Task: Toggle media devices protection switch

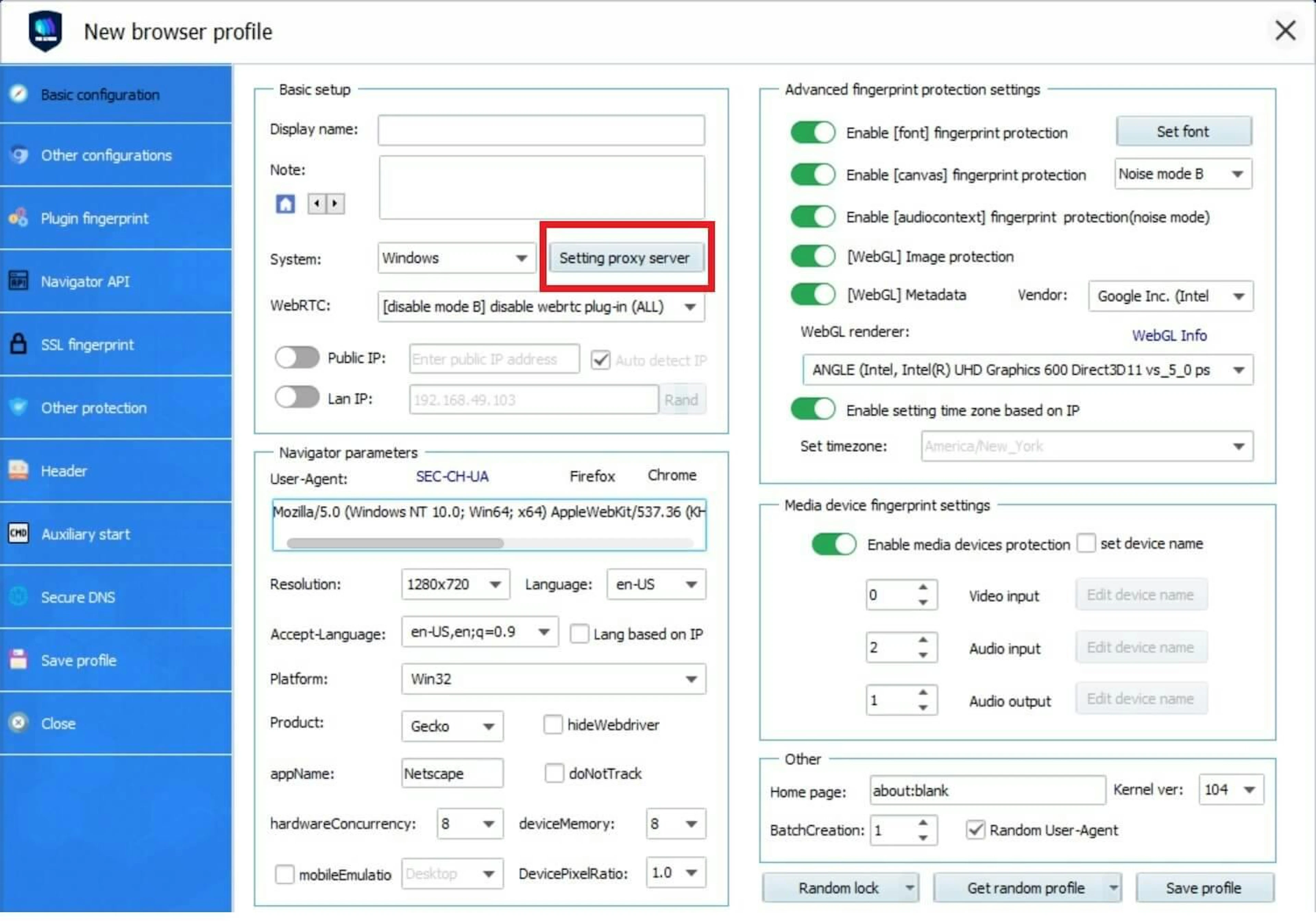Action: coord(834,544)
